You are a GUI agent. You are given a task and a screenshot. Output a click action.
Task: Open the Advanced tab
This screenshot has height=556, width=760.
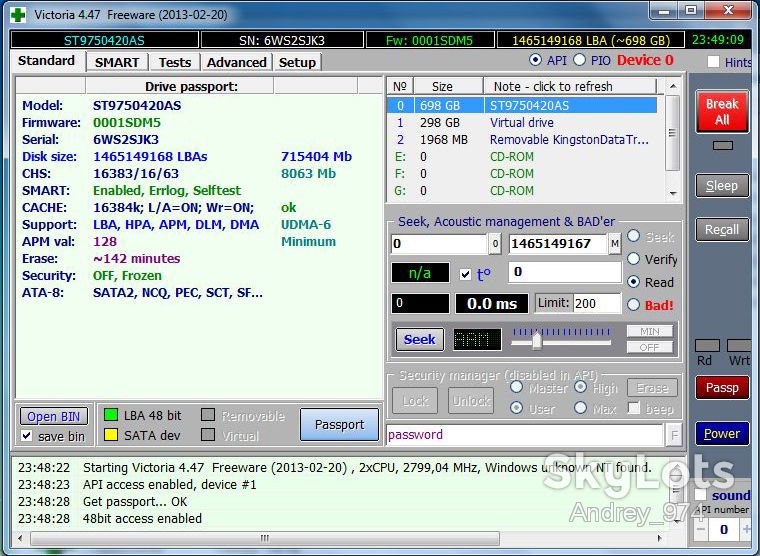237,63
